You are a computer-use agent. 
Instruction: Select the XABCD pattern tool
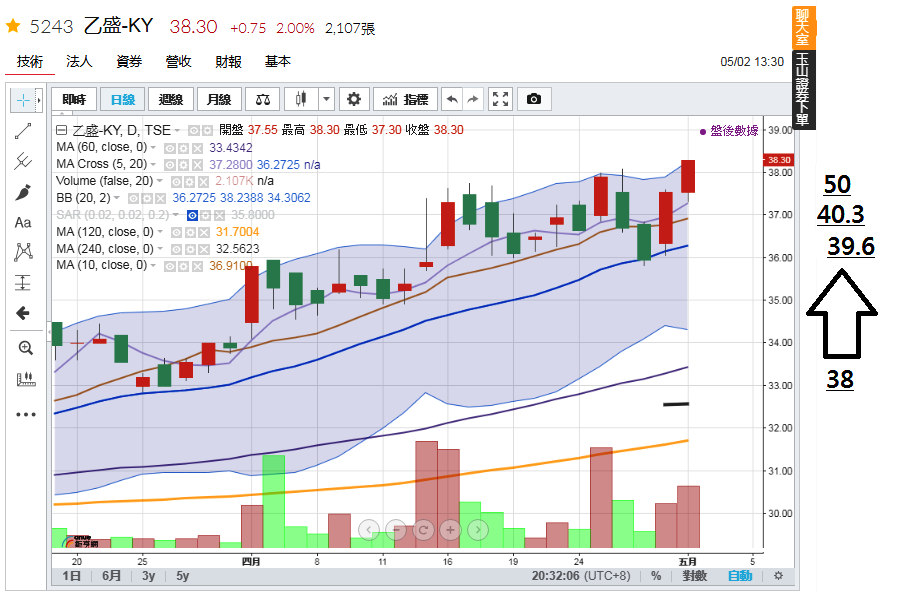click(x=23, y=252)
